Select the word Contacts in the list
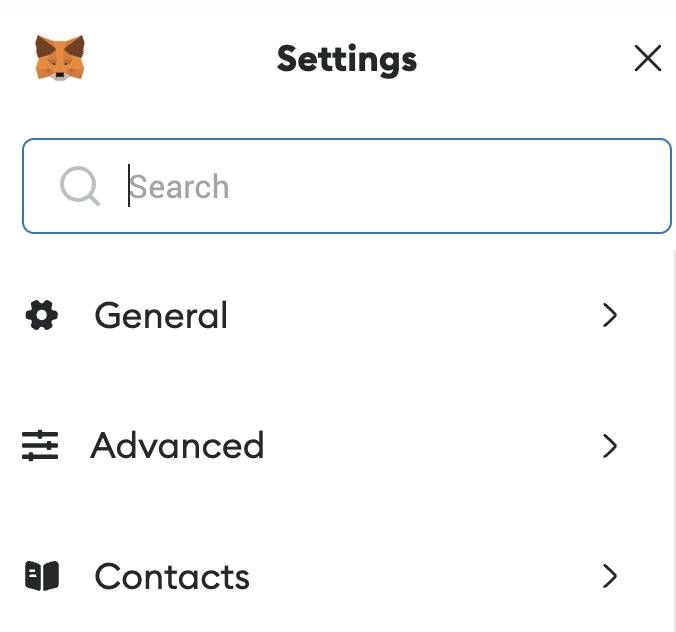This screenshot has width=676, height=632. tap(172, 576)
